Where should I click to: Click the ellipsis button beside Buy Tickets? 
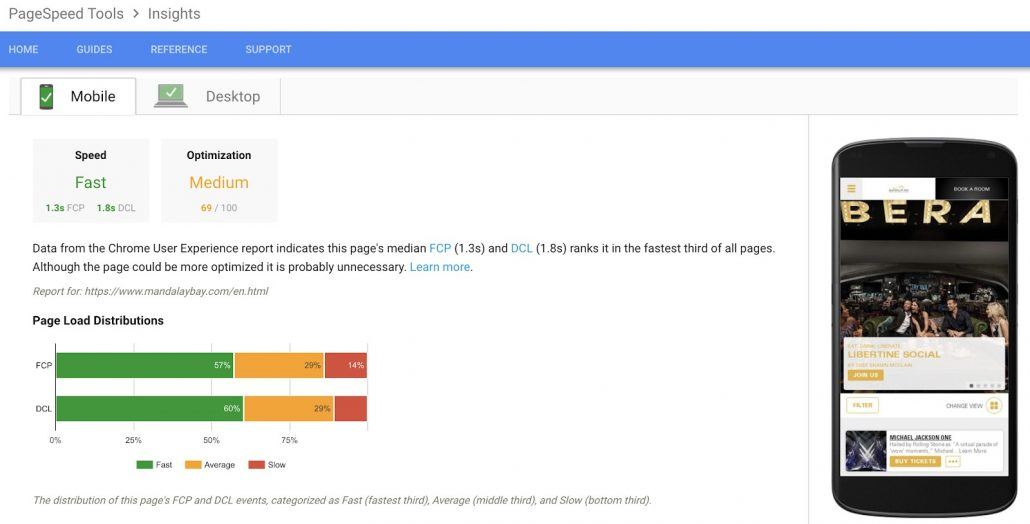(953, 462)
